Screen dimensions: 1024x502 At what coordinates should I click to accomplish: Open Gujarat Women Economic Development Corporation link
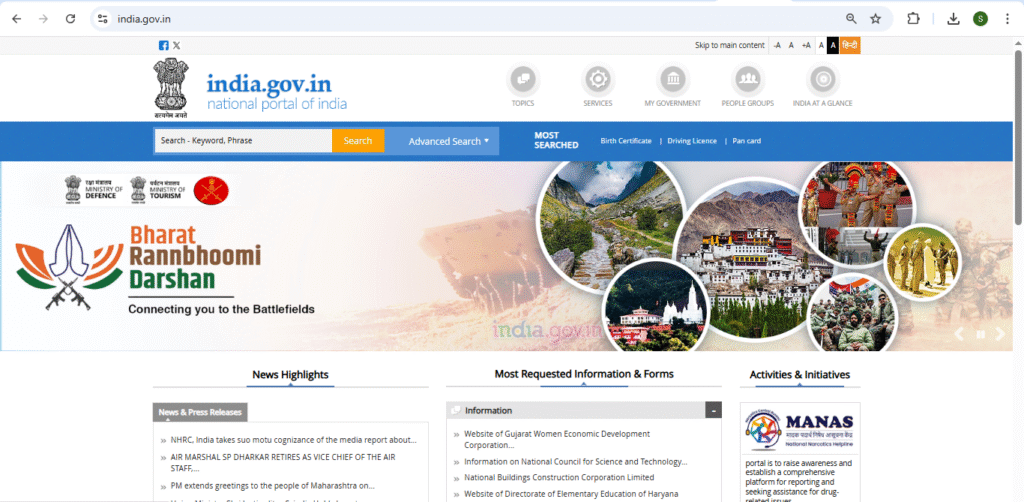click(x=557, y=439)
